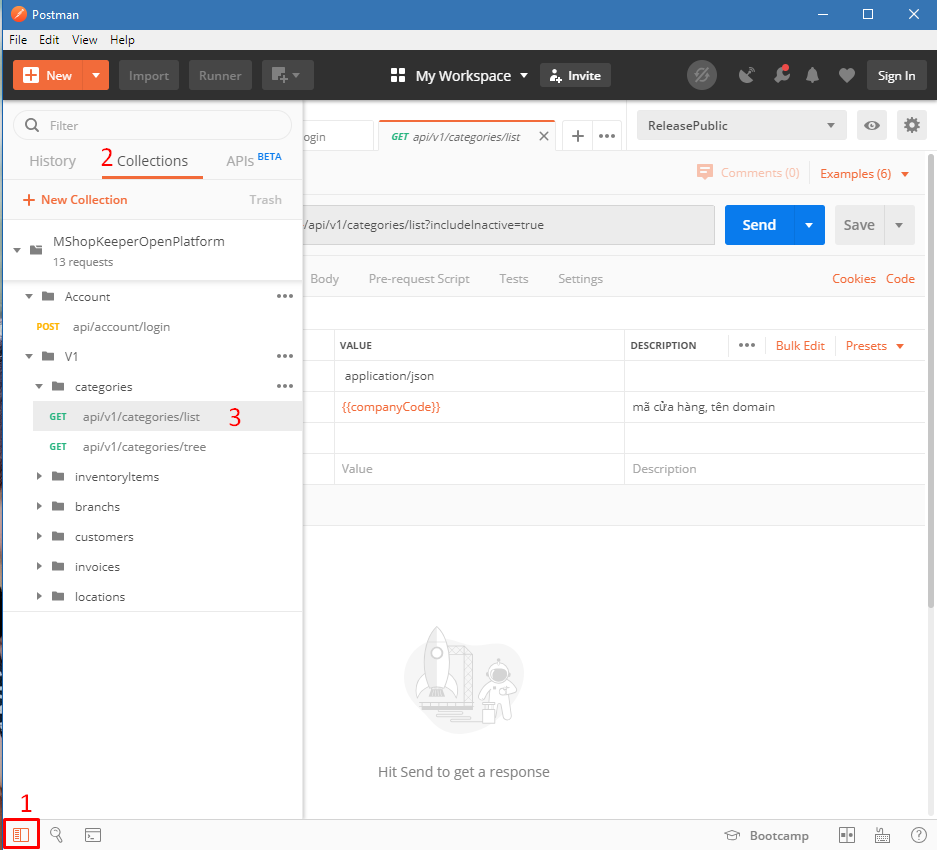
Task: Open the New button dropdown arrow
Action: click(96, 75)
